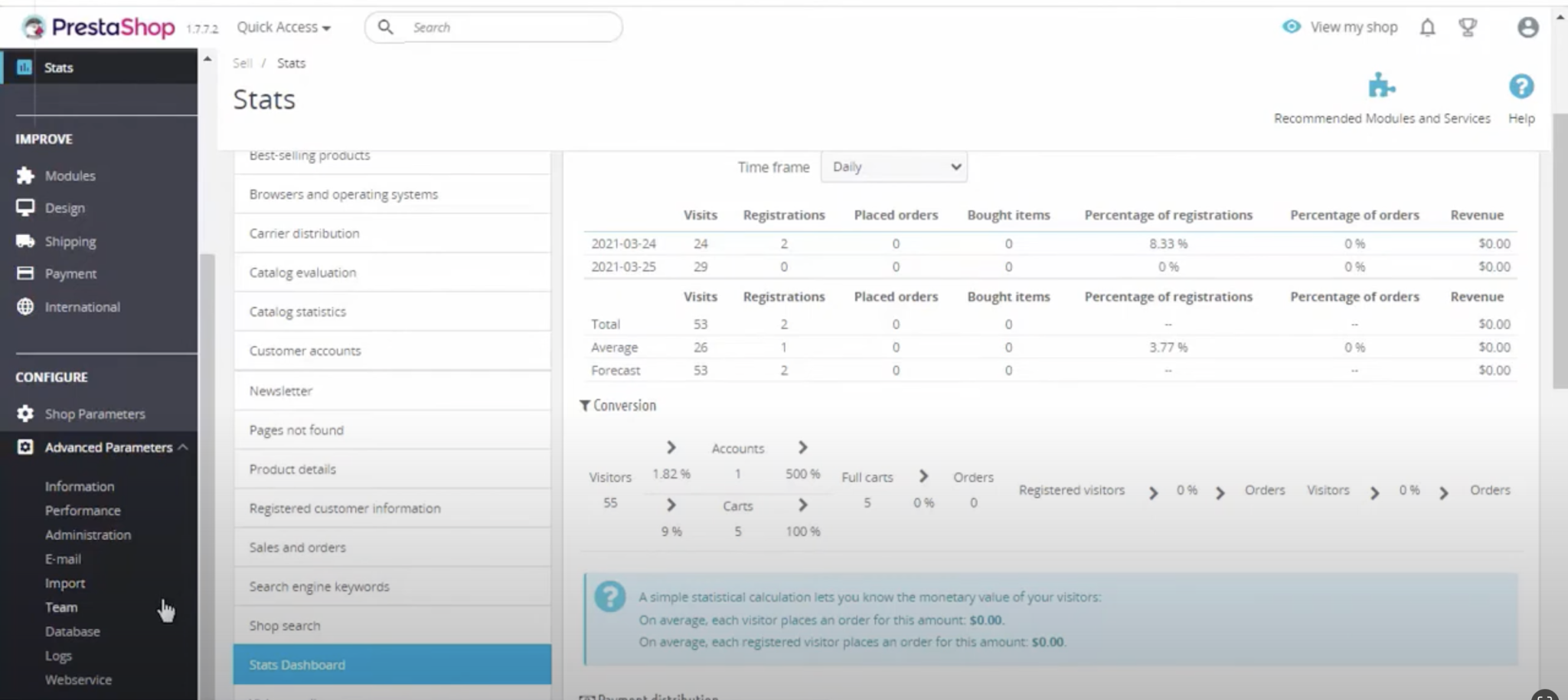The height and width of the screenshot is (700, 1568).
Task: Click the top search input field
Action: (x=510, y=28)
